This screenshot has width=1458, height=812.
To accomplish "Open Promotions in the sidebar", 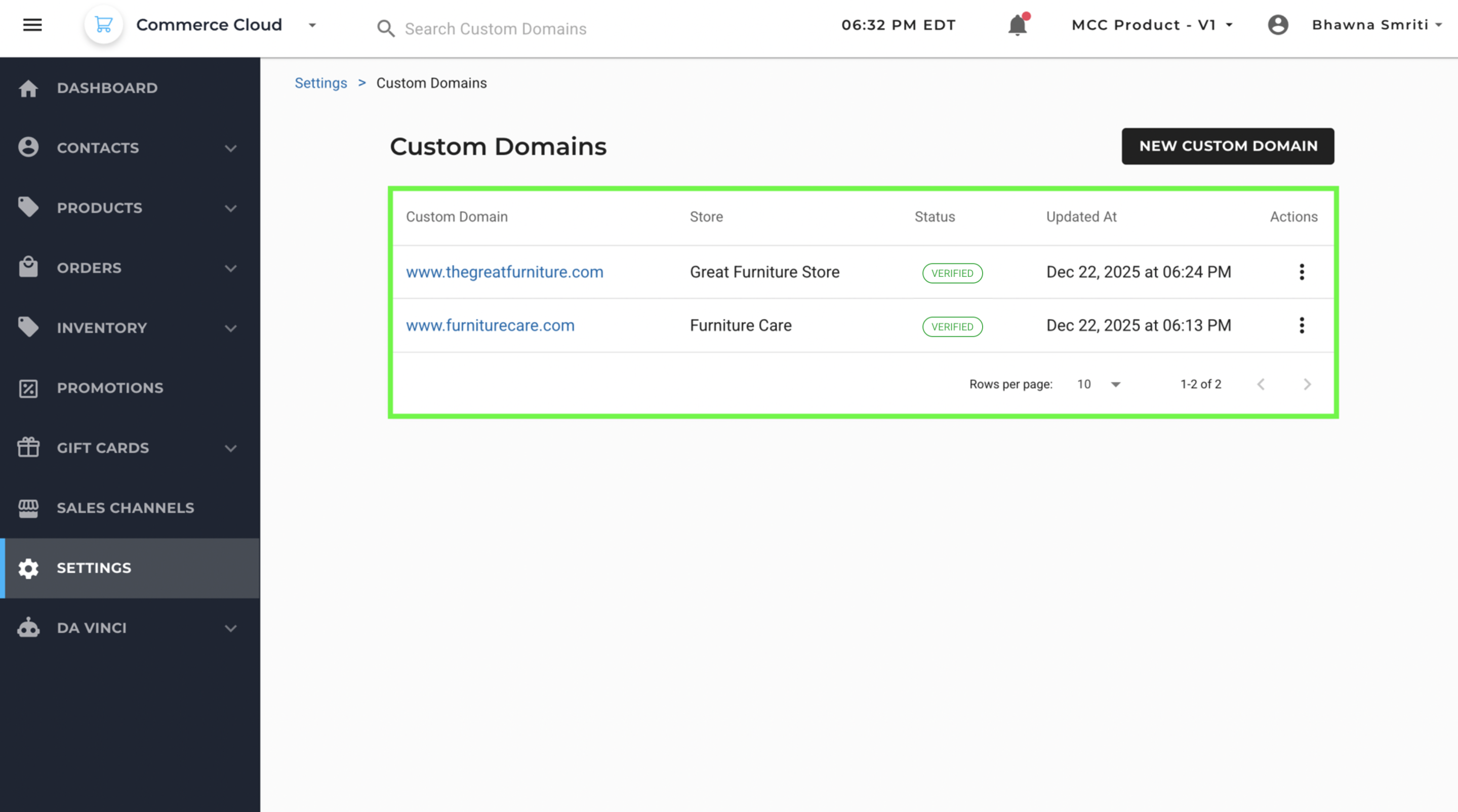I will [130, 388].
